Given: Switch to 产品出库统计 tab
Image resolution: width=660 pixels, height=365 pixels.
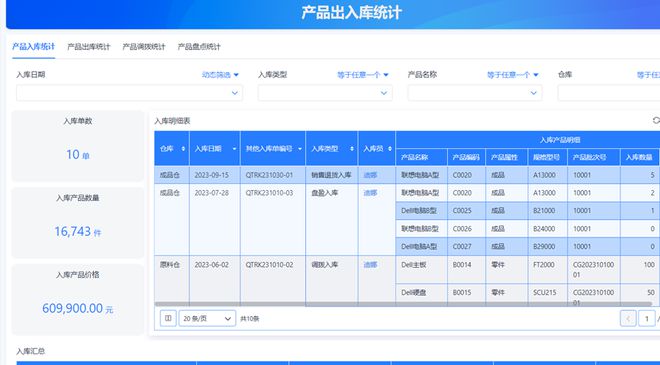Looking at the screenshot, I should pos(88,47).
